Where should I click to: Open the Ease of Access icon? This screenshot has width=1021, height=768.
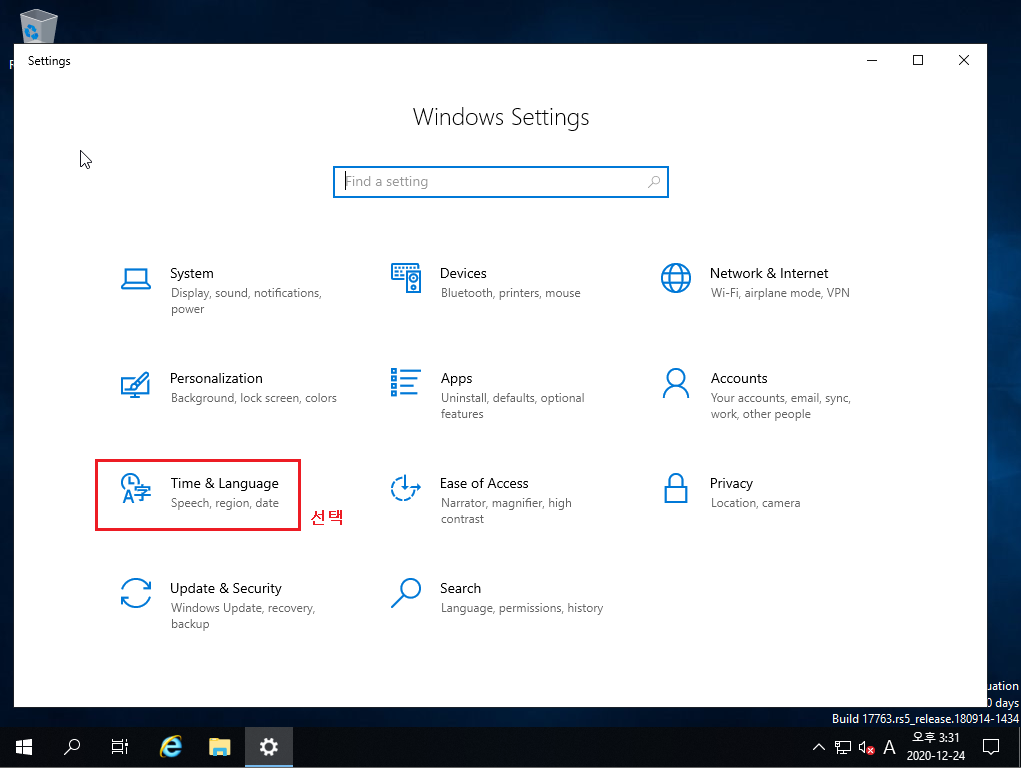(405, 488)
